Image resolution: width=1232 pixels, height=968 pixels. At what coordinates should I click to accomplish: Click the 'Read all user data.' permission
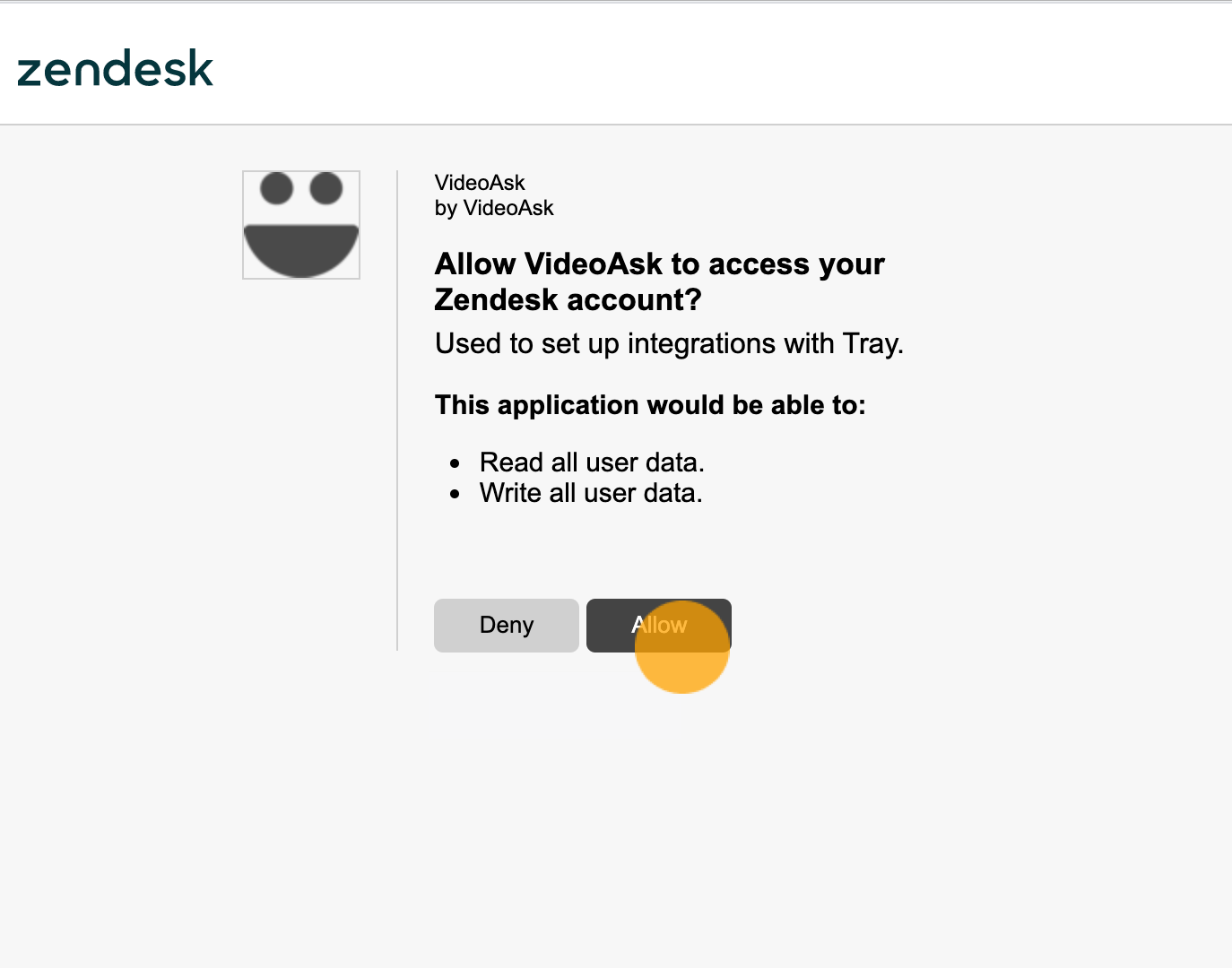(x=592, y=462)
